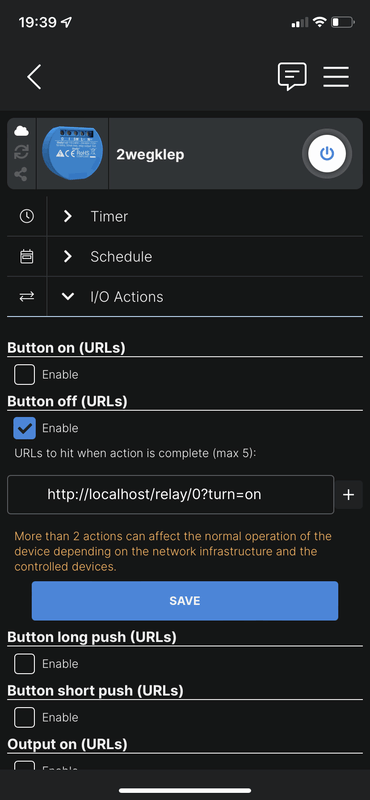Tap the share icon on device card
This screenshot has width=370, height=800.
[x=21, y=174]
